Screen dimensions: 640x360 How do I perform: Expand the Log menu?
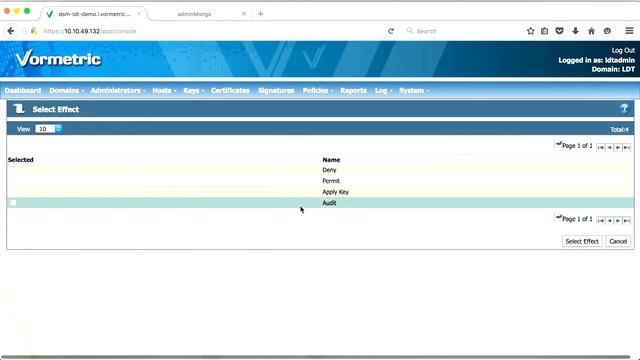pos(383,91)
